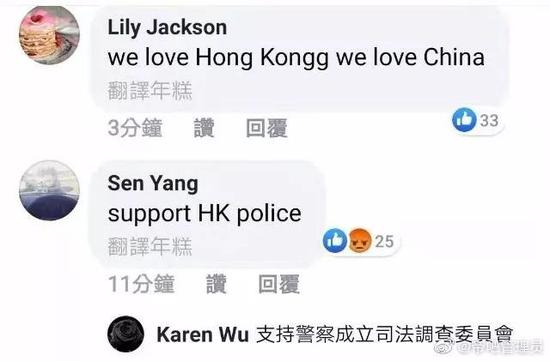Click the 11分鐘 timestamp

pyautogui.click(x=141, y=284)
